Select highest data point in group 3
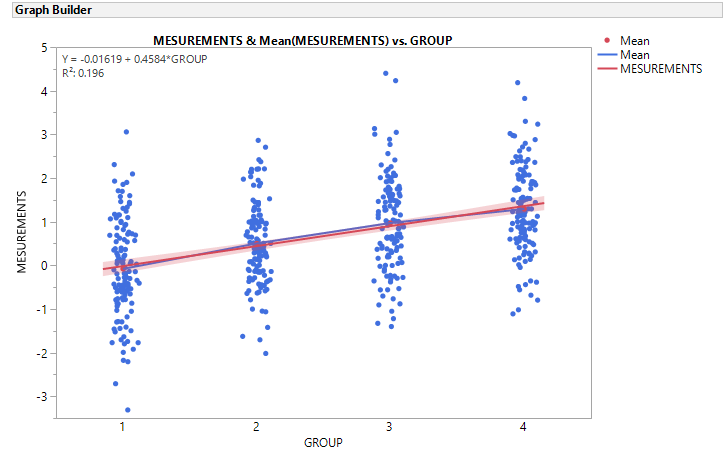This screenshot has height=455, width=724. tap(386, 73)
